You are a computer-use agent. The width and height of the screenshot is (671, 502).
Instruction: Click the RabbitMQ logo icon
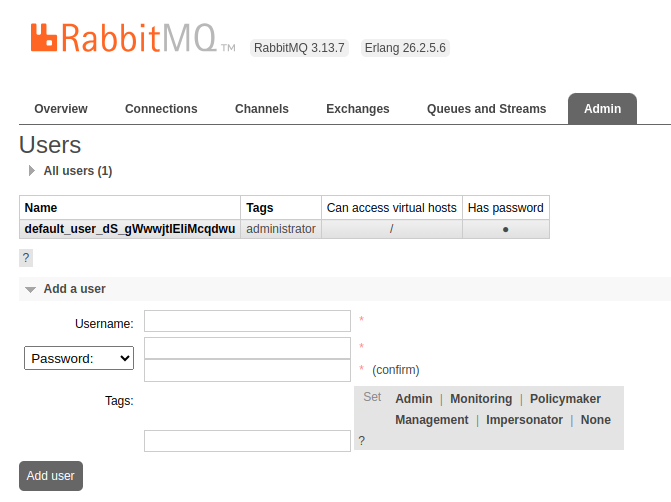click(44, 38)
